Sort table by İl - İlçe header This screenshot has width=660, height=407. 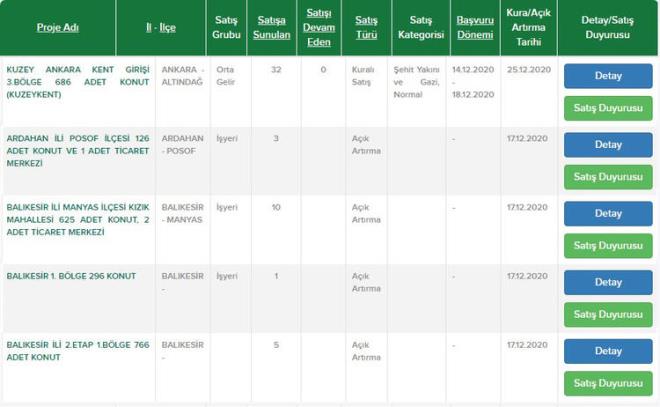160,27
